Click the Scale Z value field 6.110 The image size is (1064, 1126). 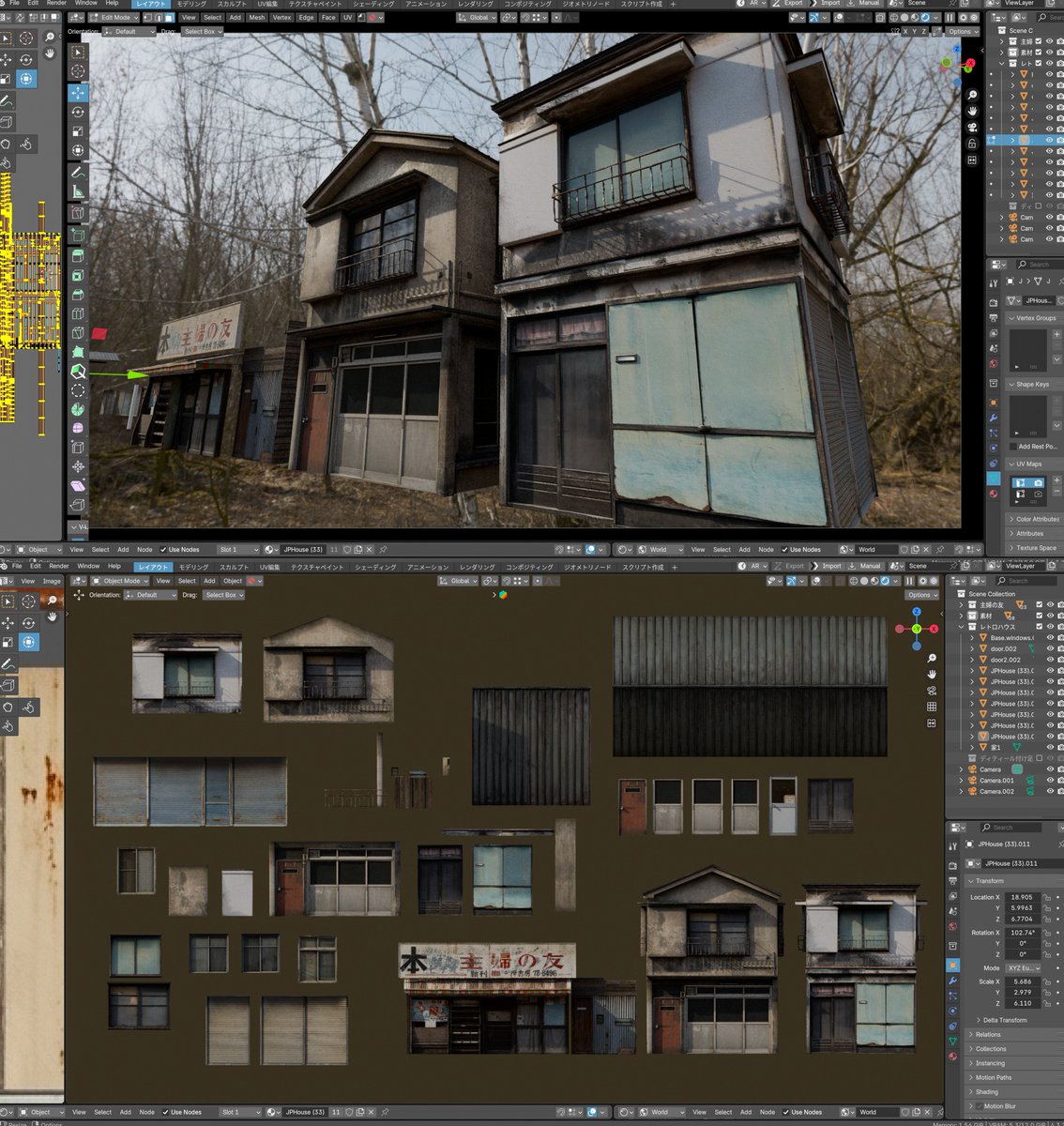(1021, 1003)
